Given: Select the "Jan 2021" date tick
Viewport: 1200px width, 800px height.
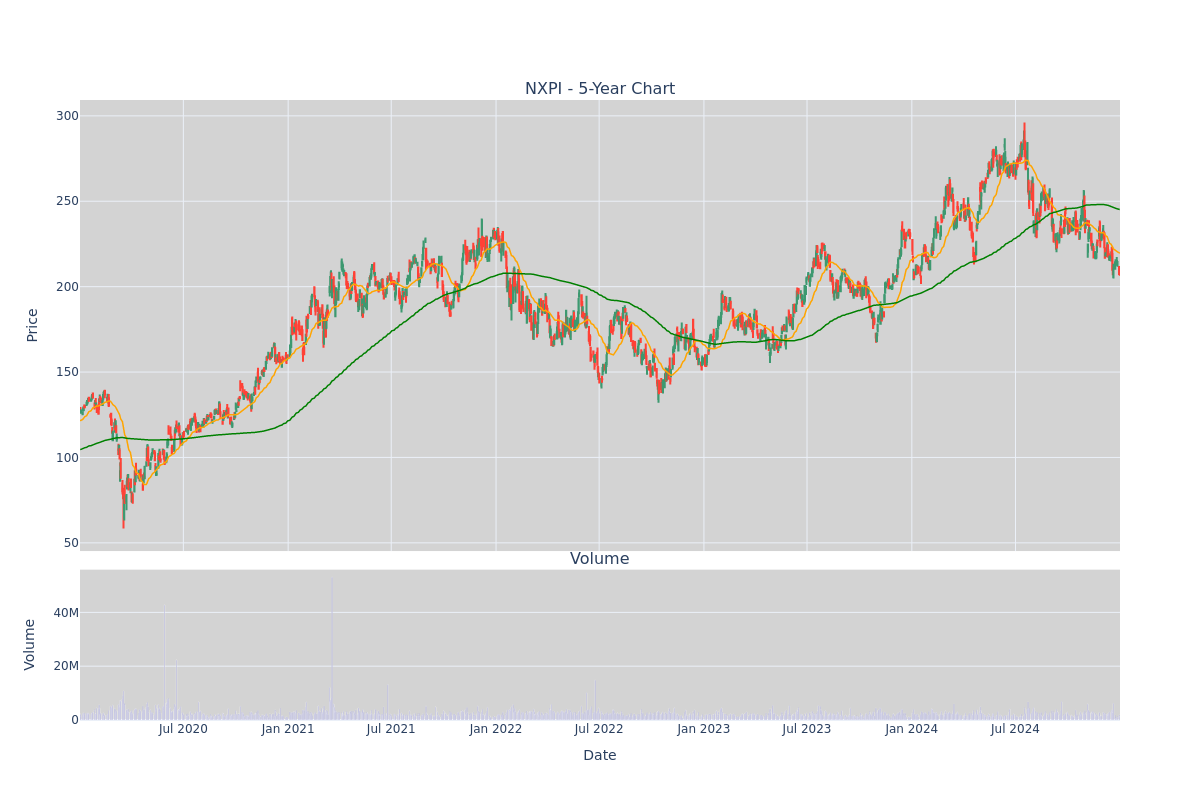Looking at the screenshot, I should (288, 729).
